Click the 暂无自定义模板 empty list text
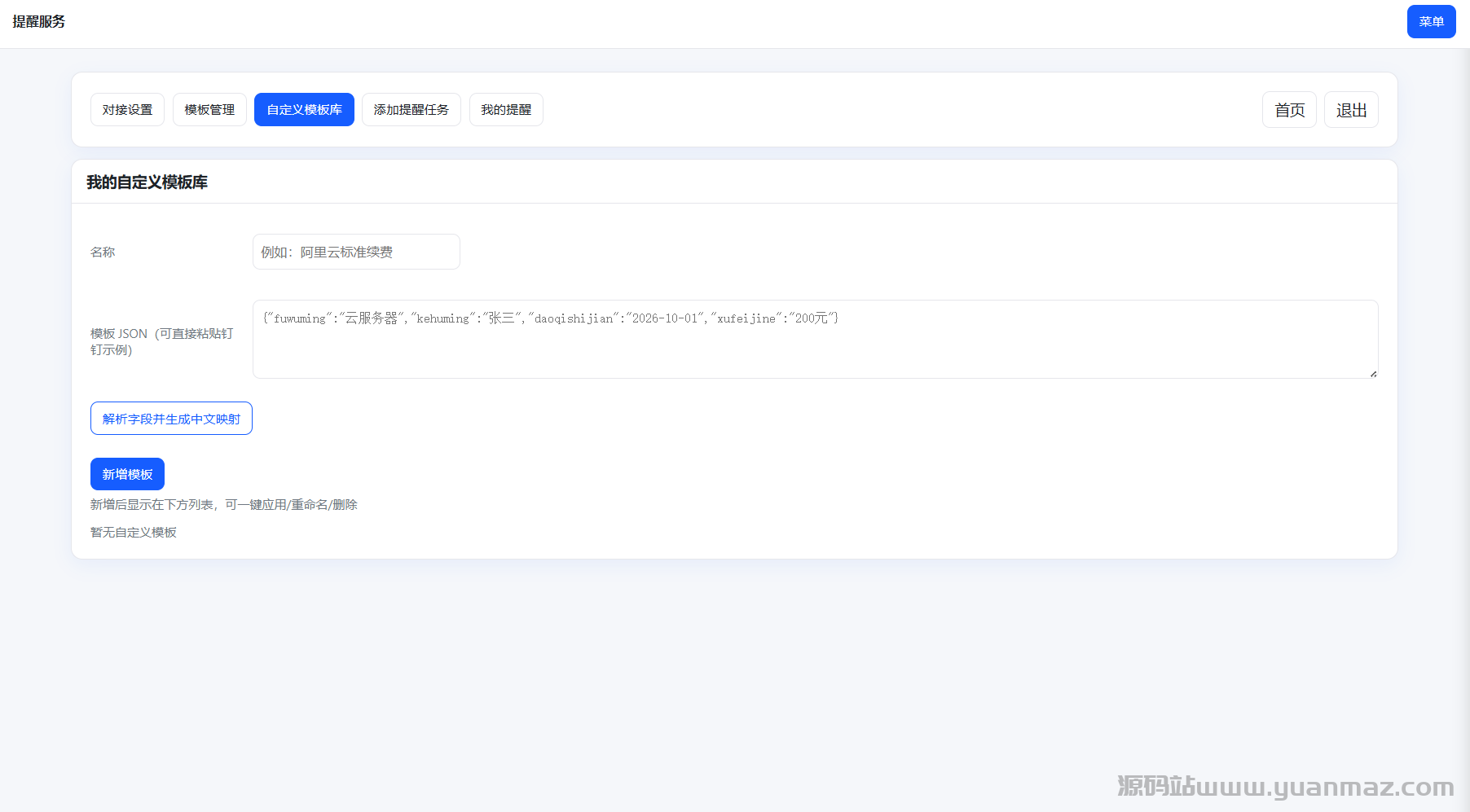 134,533
